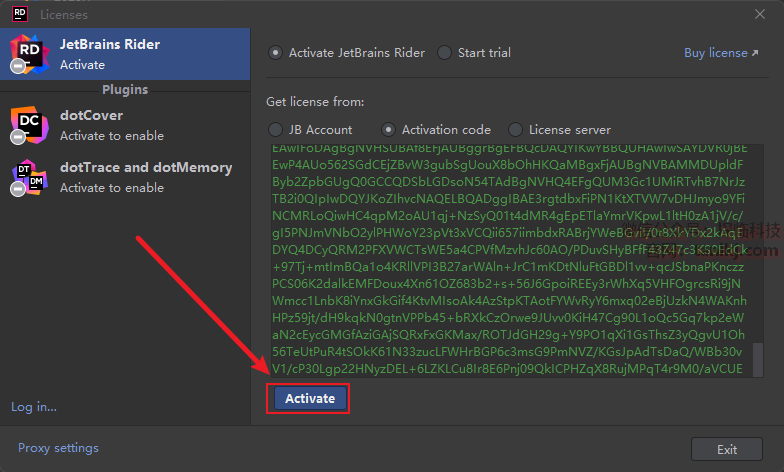Image resolution: width=784 pixels, height=472 pixels.
Task: Select the Activate JetBrains Rider radio option
Action: tap(276, 53)
